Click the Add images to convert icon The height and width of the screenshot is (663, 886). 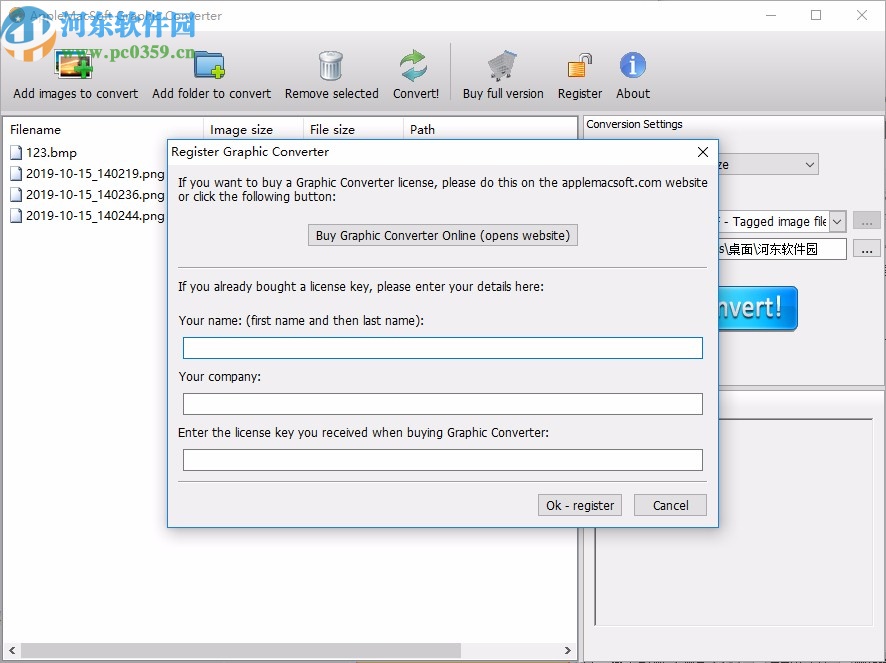click(x=74, y=63)
